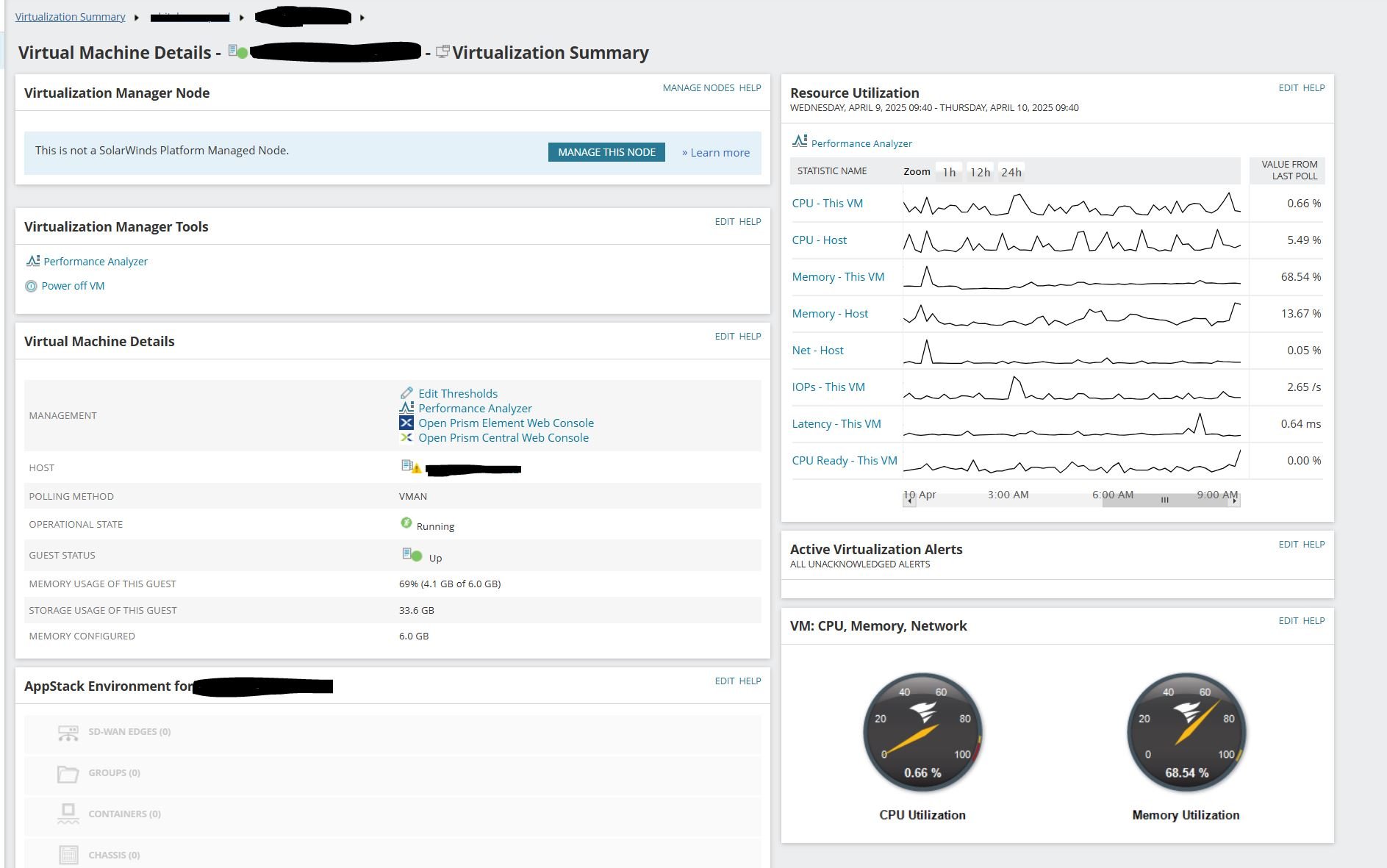
Task: Click the IOPs - This VM sparkline chart
Action: [x=1072, y=387]
